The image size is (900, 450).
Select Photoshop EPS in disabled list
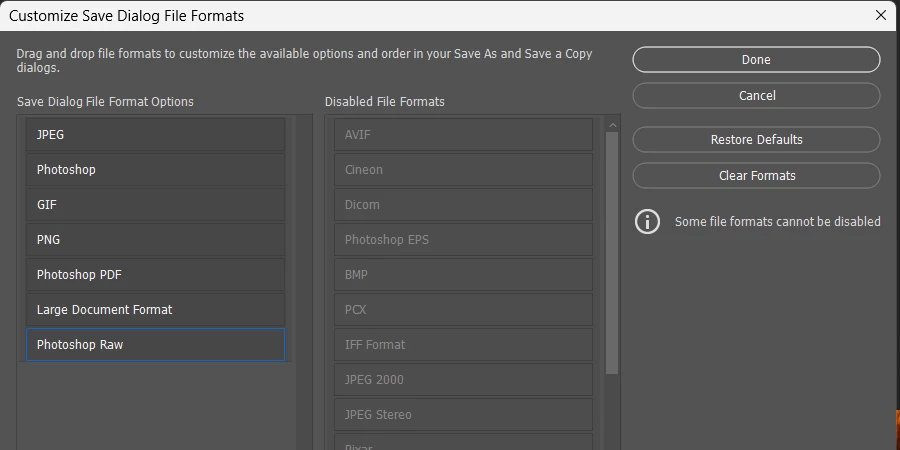point(463,239)
